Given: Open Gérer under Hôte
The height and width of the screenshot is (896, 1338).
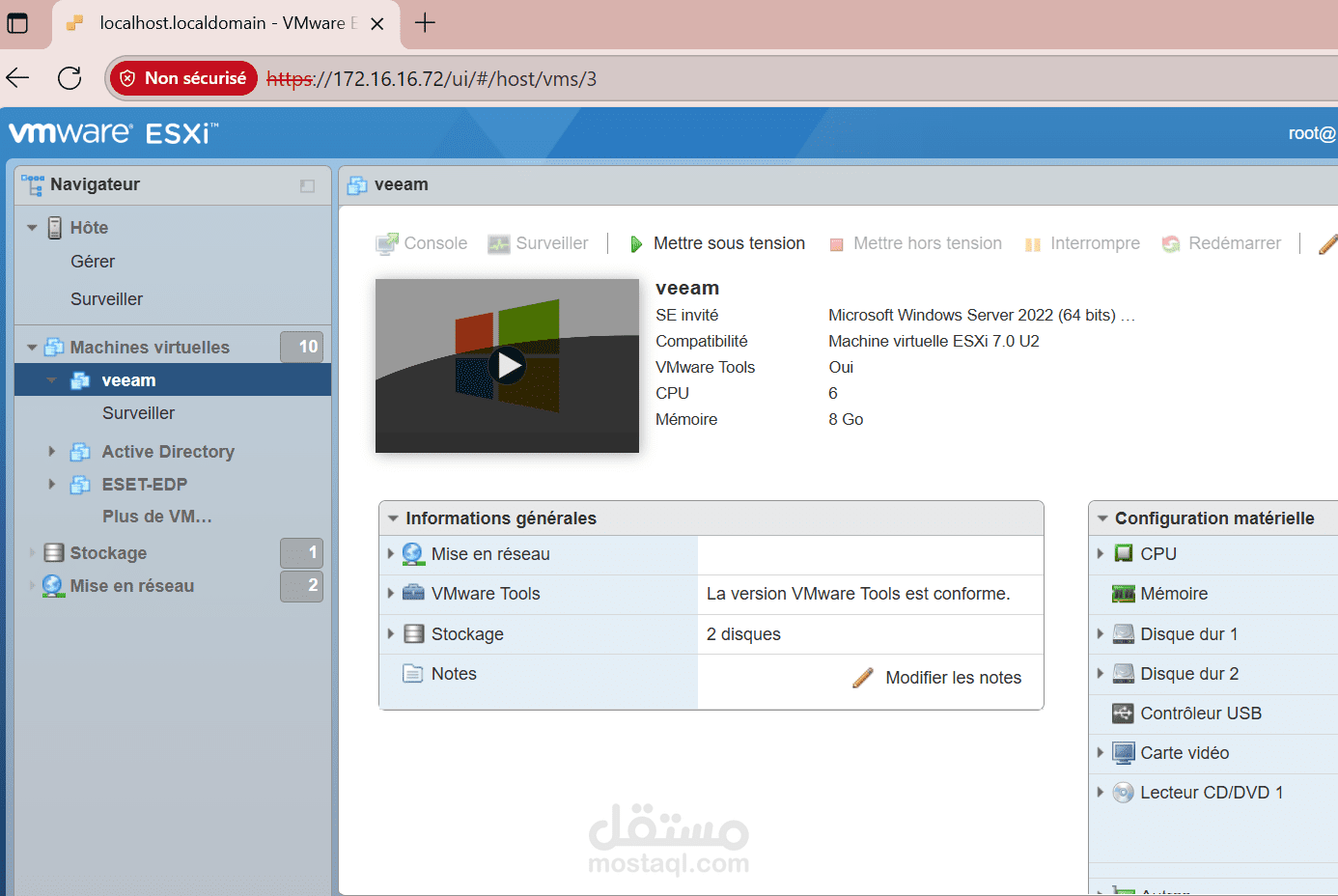Looking at the screenshot, I should click(93, 262).
